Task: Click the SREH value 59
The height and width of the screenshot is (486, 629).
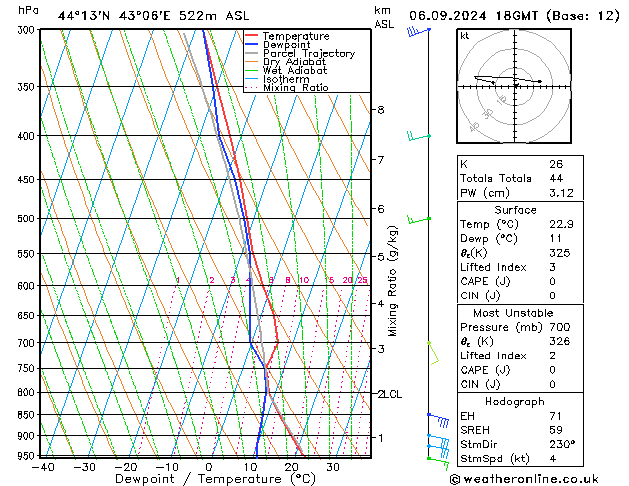Action: click(556, 430)
